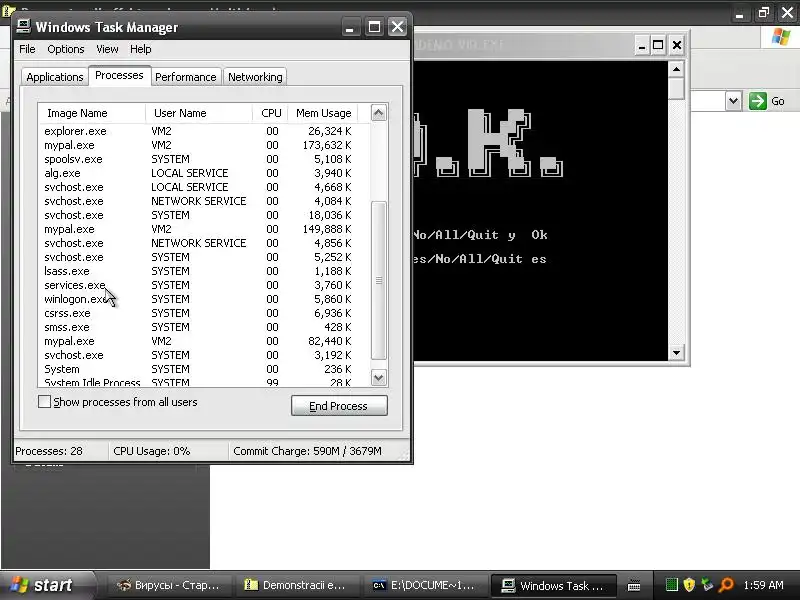Screen dimensions: 800x600
Task: Click the green CPU usage tray icon
Action: [672, 585]
